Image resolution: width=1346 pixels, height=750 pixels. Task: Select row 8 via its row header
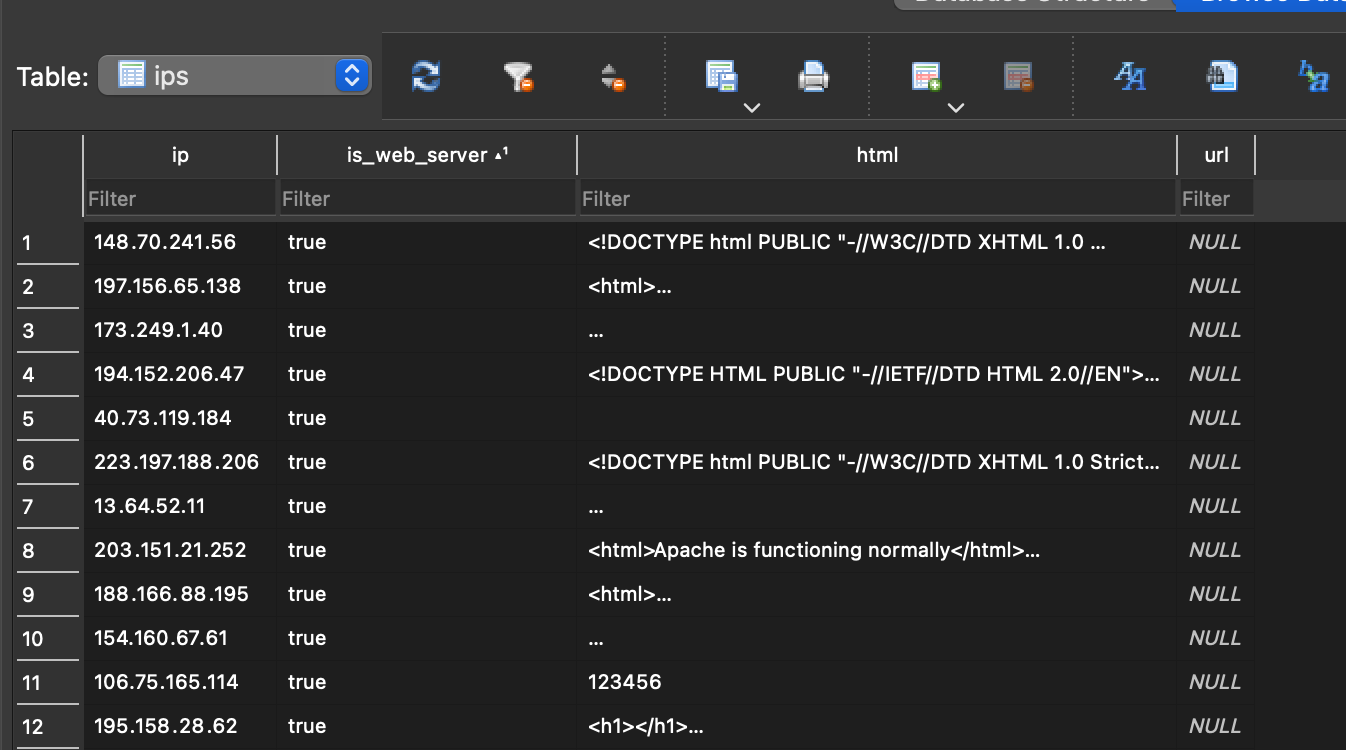click(x=47, y=551)
